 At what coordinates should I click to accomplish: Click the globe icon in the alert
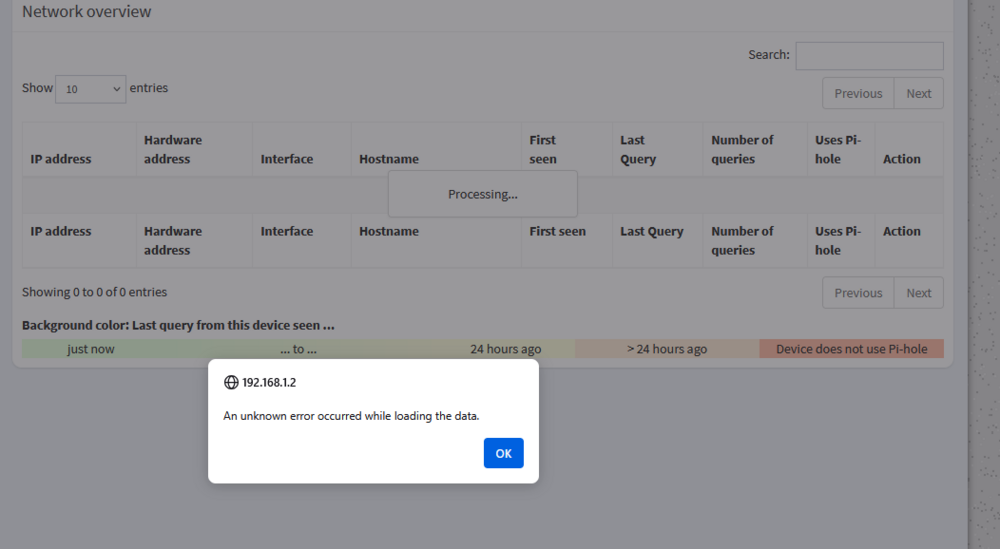pyautogui.click(x=231, y=382)
